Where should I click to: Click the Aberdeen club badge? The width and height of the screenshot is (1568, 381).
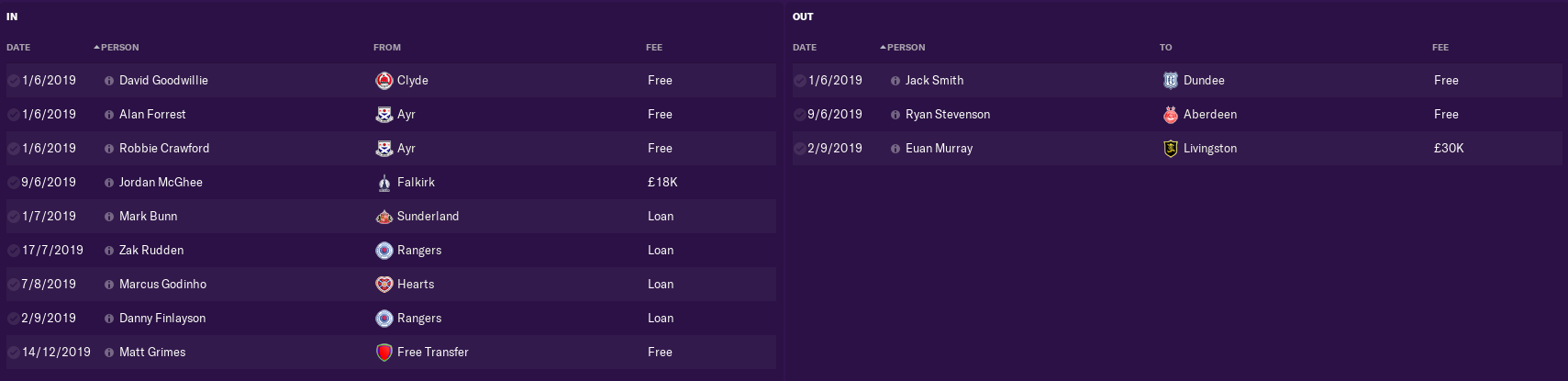[x=1171, y=115]
